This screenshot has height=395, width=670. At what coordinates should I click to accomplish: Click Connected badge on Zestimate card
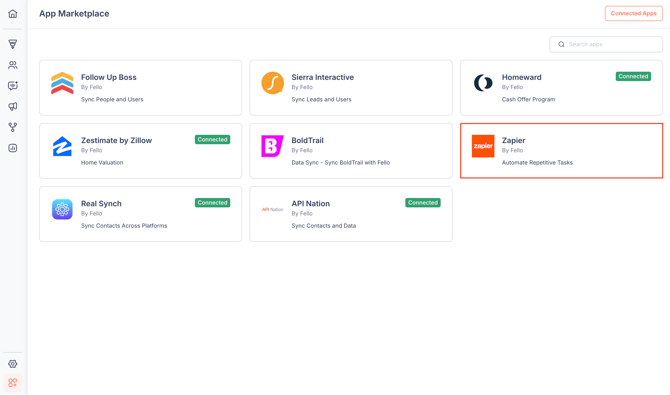click(x=212, y=140)
